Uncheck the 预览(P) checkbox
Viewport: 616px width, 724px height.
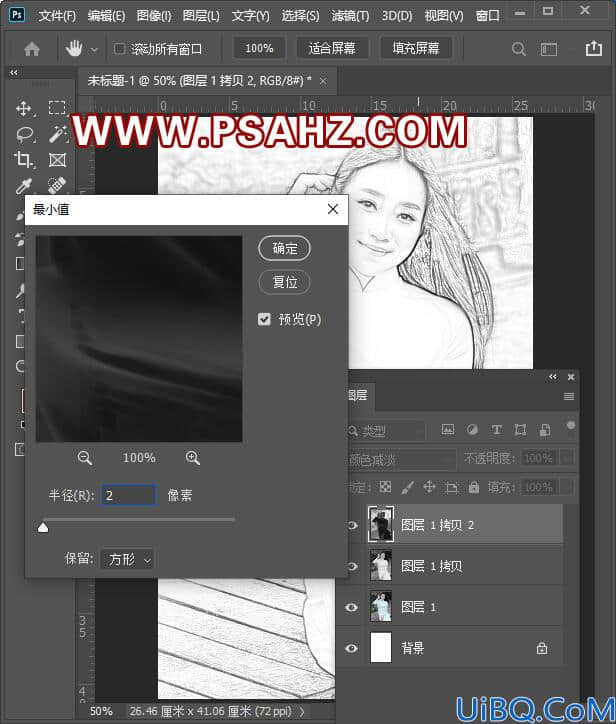click(264, 319)
